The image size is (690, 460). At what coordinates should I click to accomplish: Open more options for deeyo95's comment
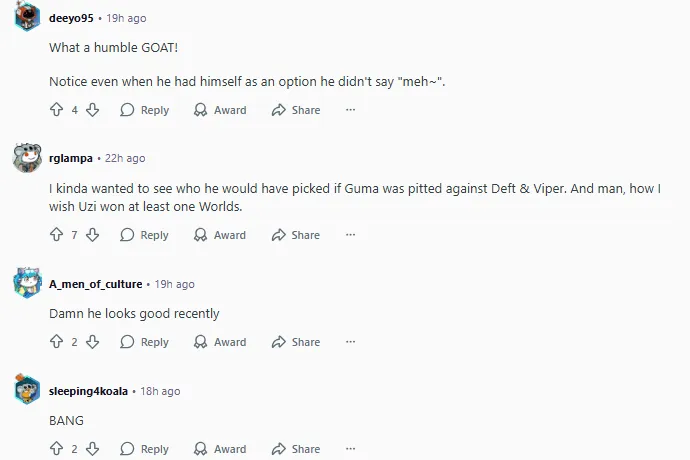pyautogui.click(x=350, y=110)
